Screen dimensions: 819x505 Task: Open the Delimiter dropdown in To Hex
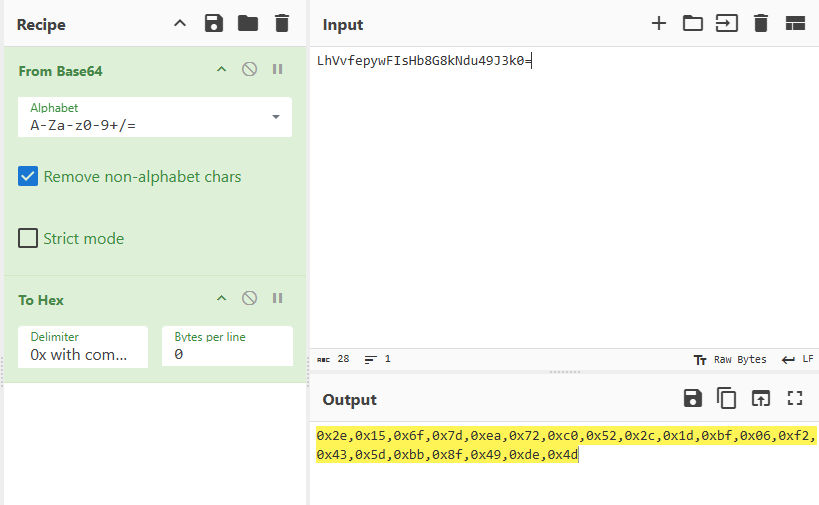pyautogui.click(x=83, y=347)
